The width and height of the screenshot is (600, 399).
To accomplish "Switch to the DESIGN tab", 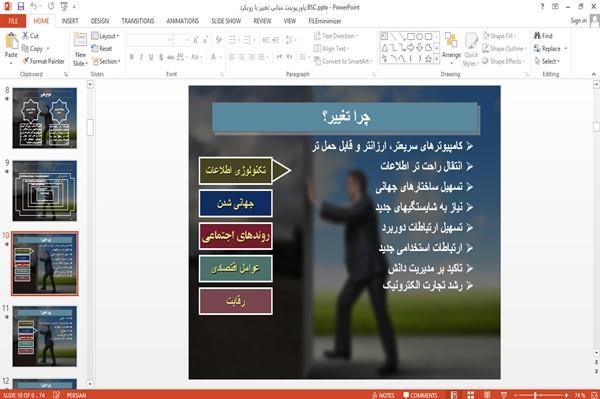I will click(100, 21).
